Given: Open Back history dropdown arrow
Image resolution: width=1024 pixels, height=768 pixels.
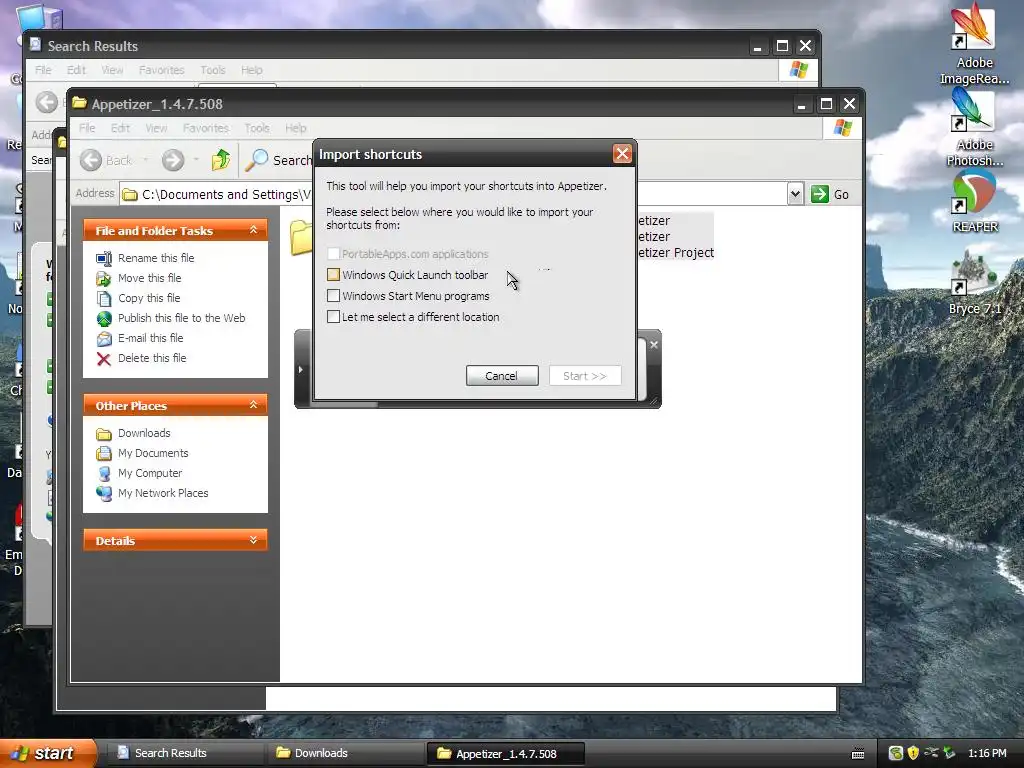Looking at the screenshot, I should click(146, 160).
